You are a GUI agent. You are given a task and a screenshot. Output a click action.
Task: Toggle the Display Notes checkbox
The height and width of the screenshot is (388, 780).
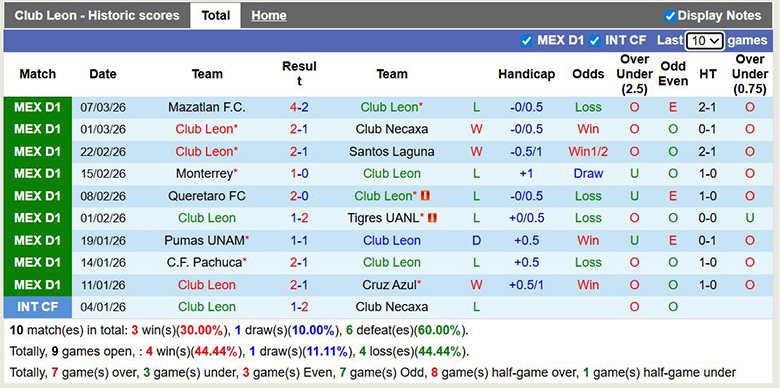[670, 16]
